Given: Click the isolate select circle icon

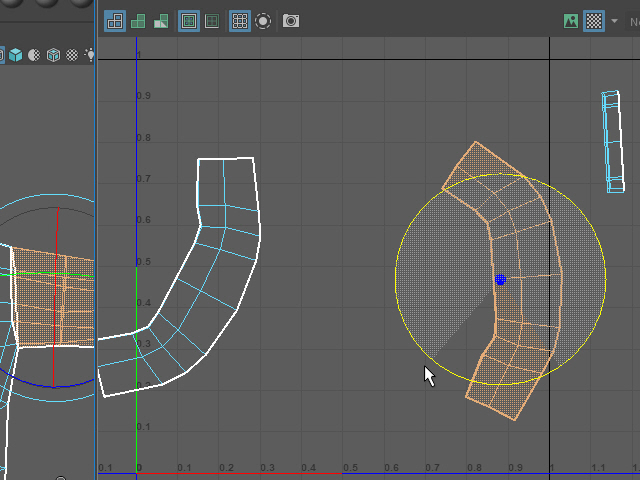Looking at the screenshot, I should pos(263,21).
